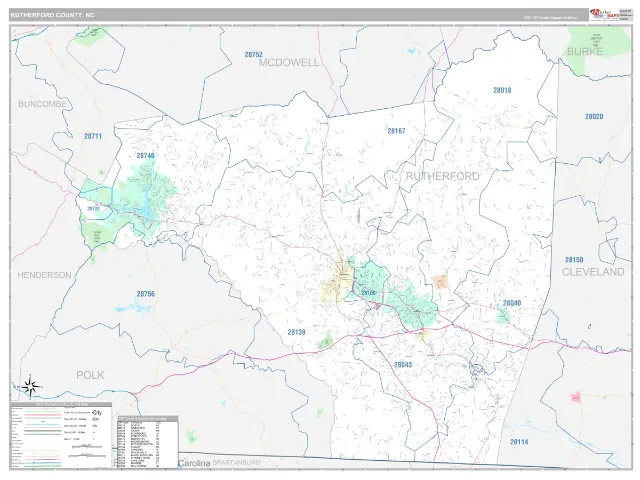The height and width of the screenshot is (480, 640).
Task: Click ZIP code label 28720
Action: [93, 209]
